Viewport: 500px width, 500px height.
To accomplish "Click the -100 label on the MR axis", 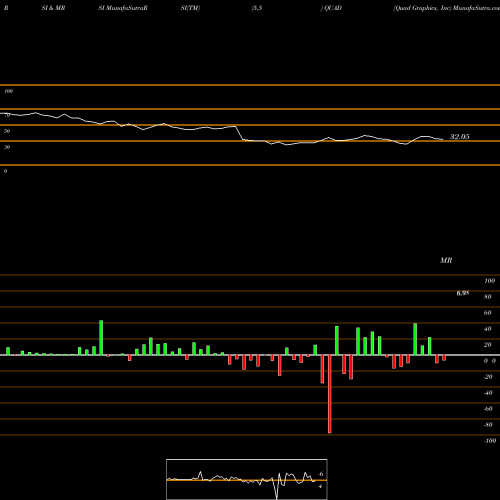I will coord(489,441).
